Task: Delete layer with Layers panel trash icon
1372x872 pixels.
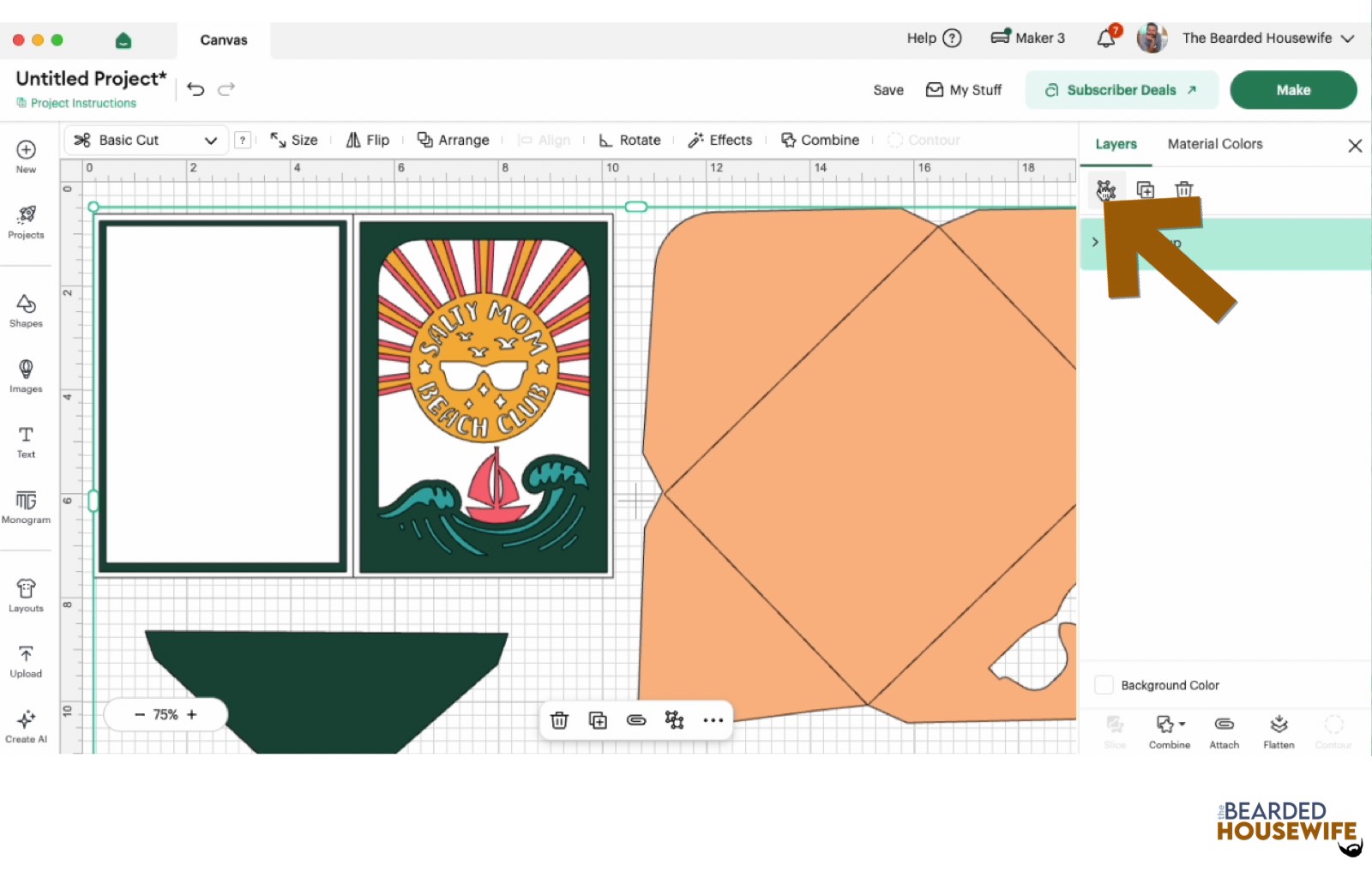Action: [x=1184, y=189]
